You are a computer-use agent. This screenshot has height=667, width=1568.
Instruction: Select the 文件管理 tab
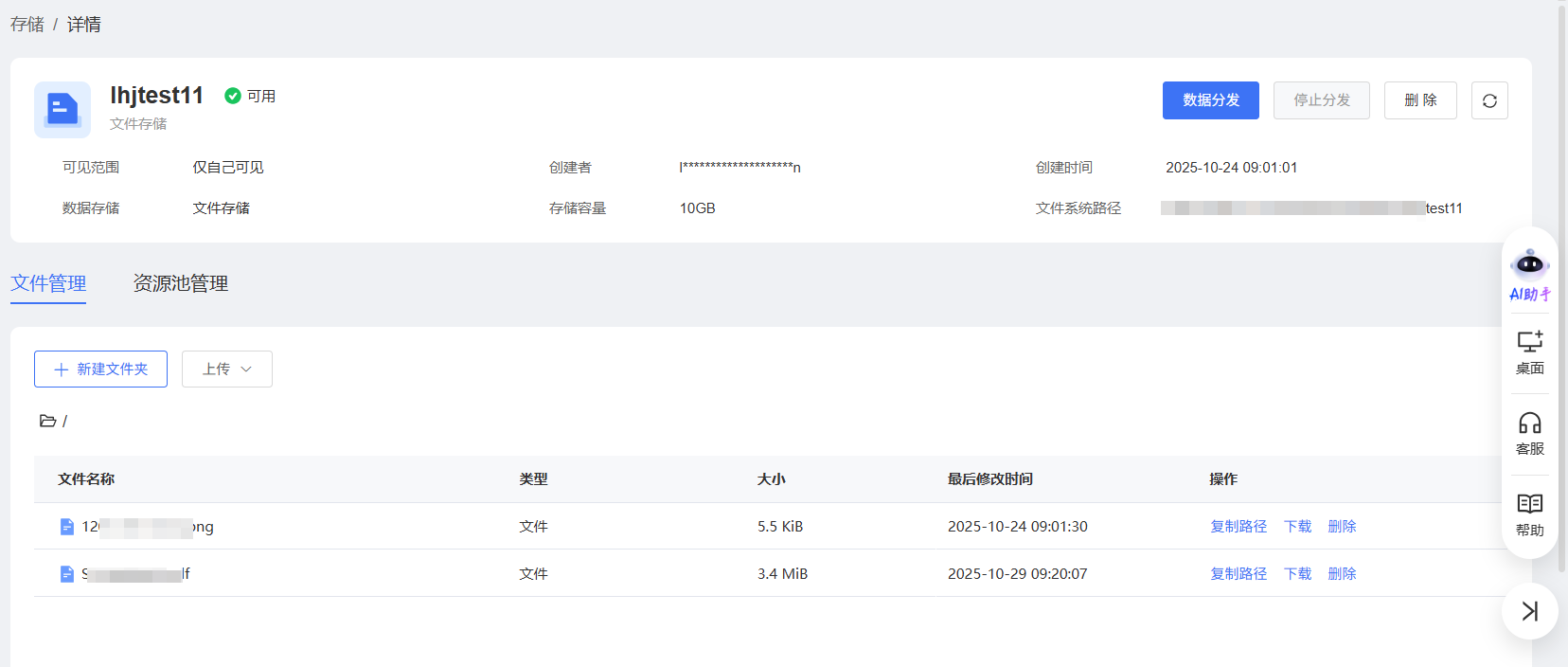48,283
